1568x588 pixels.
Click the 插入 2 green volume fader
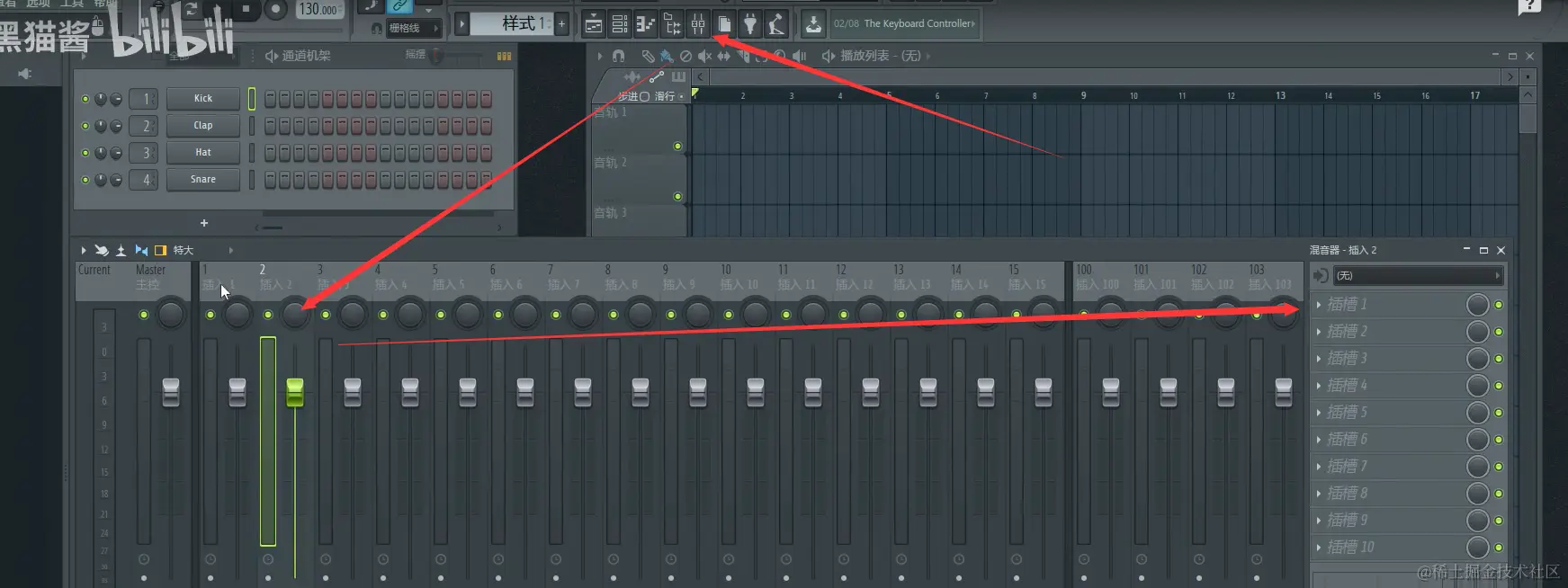pyautogui.click(x=295, y=392)
